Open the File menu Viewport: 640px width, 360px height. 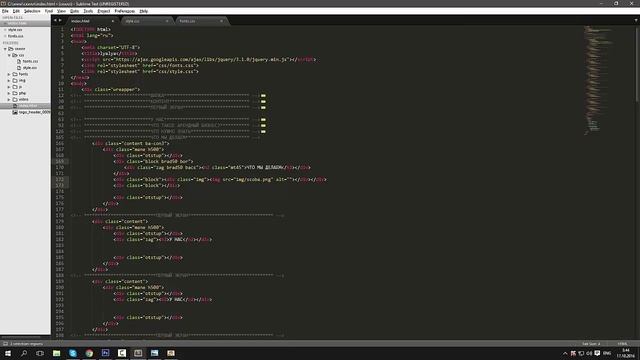(x=5, y=11)
